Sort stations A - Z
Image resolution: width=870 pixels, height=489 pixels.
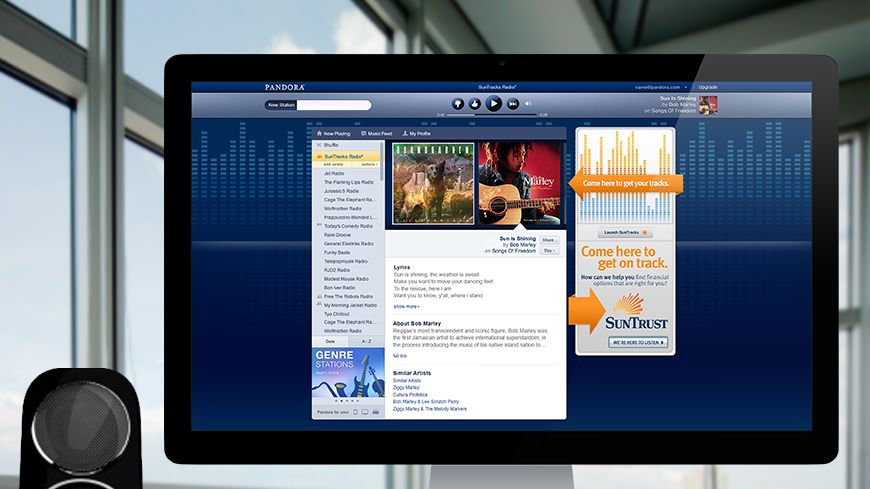pos(366,342)
